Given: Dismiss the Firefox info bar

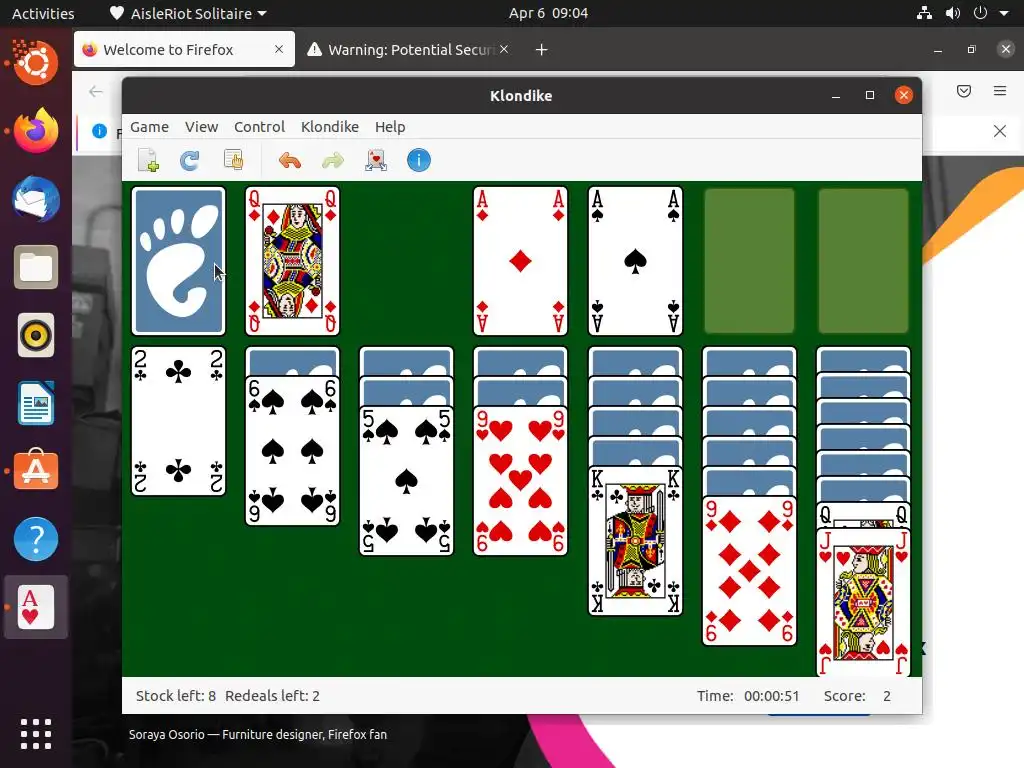Looking at the screenshot, I should coord(1000,131).
